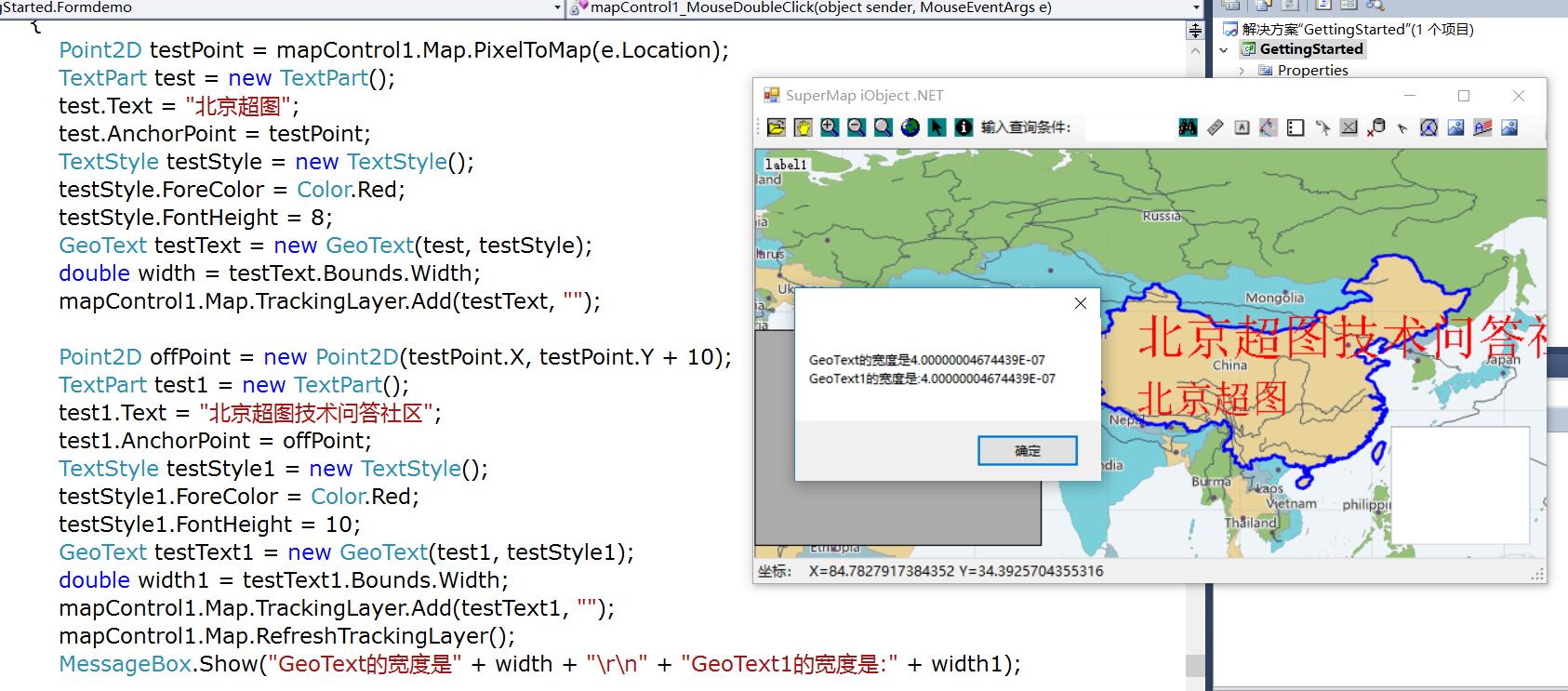Click the code editor vertical scrollbar thumb
The width and height of the screenshot is (1568, 691).
point(1196,666)
